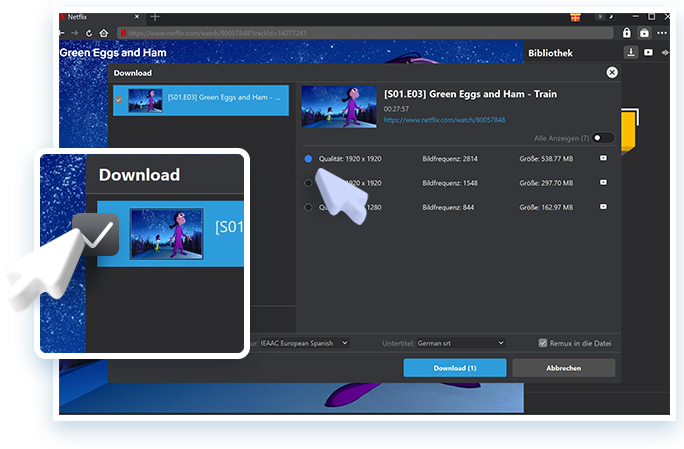The image size is (684, 449).
Task: Open the audio dropdown showing European Spanish
Action: pyautogui.click(x=303, y=343)
